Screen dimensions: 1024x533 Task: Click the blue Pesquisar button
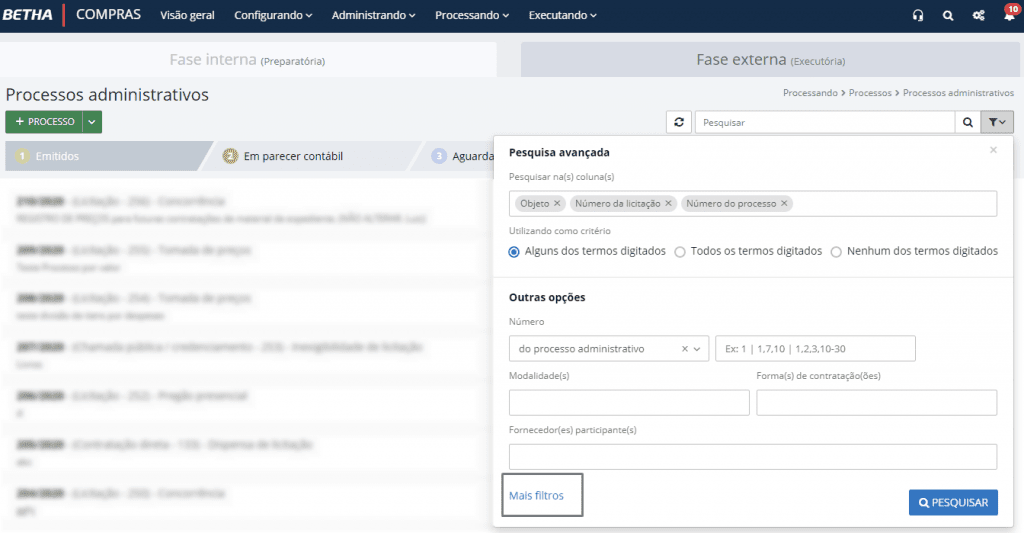953,502
